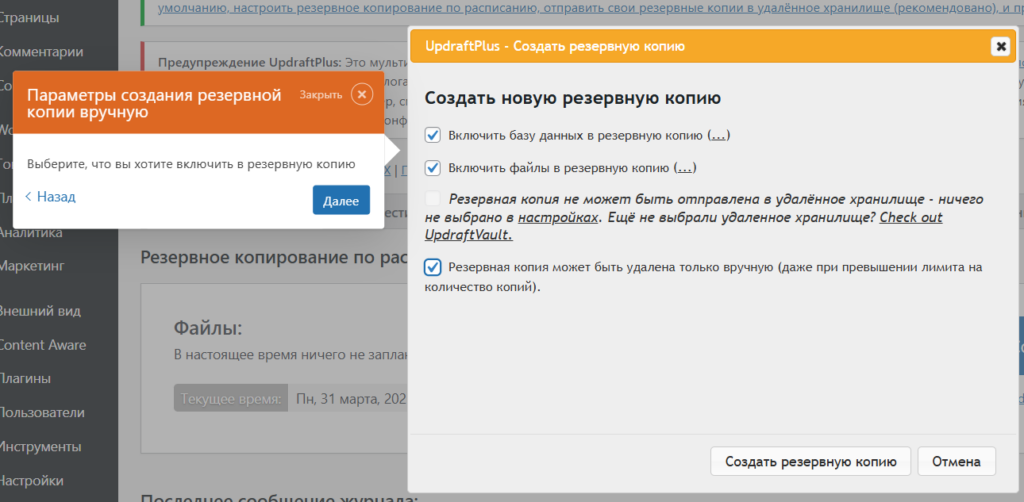Image resolution: width=1024 pixels, height=502 pixels.
Task: Expand file options via '(...)' link
Action: [x=684, y=168]
